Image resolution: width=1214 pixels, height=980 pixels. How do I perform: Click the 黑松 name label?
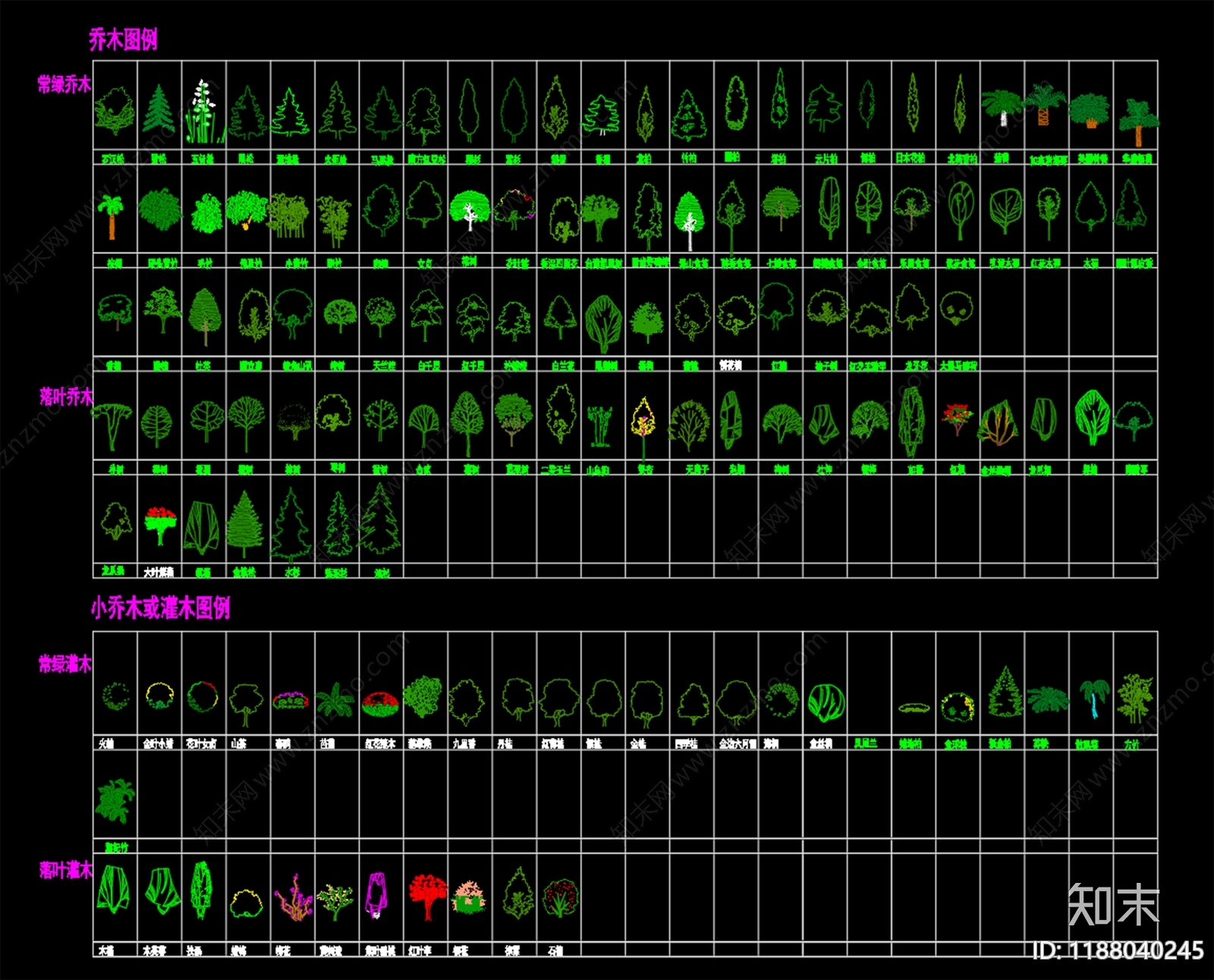246,159
